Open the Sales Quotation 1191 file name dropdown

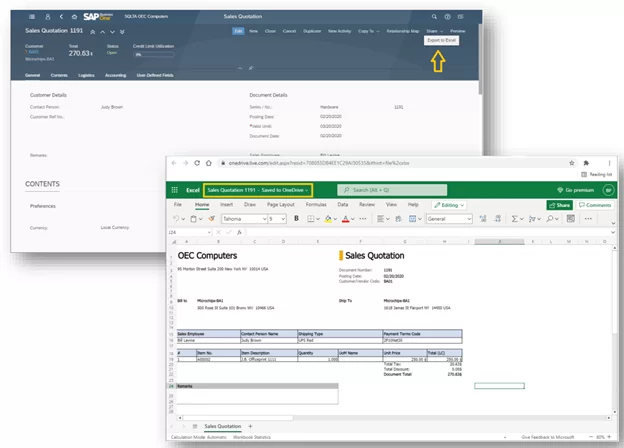pos(258,190)
